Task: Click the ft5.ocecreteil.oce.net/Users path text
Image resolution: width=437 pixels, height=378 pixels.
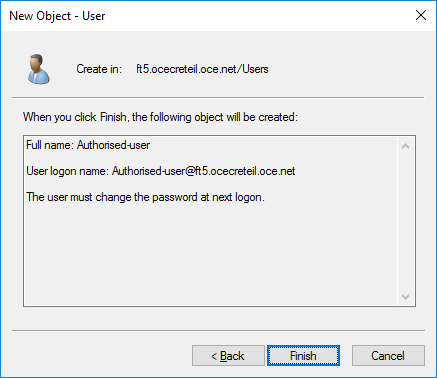Action: [202, 69]
